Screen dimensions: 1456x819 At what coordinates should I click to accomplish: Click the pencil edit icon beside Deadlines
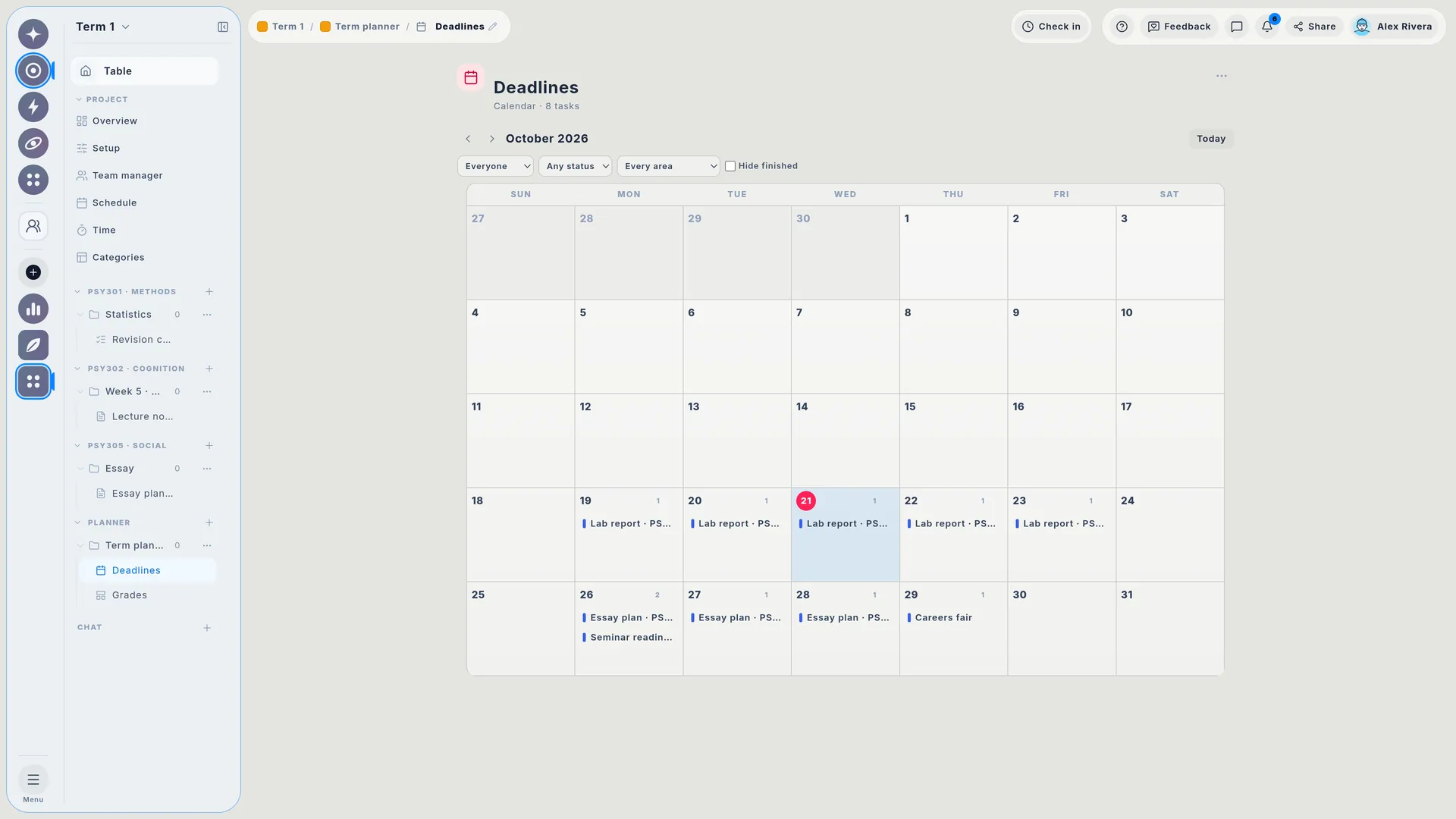tap(493, 27)
